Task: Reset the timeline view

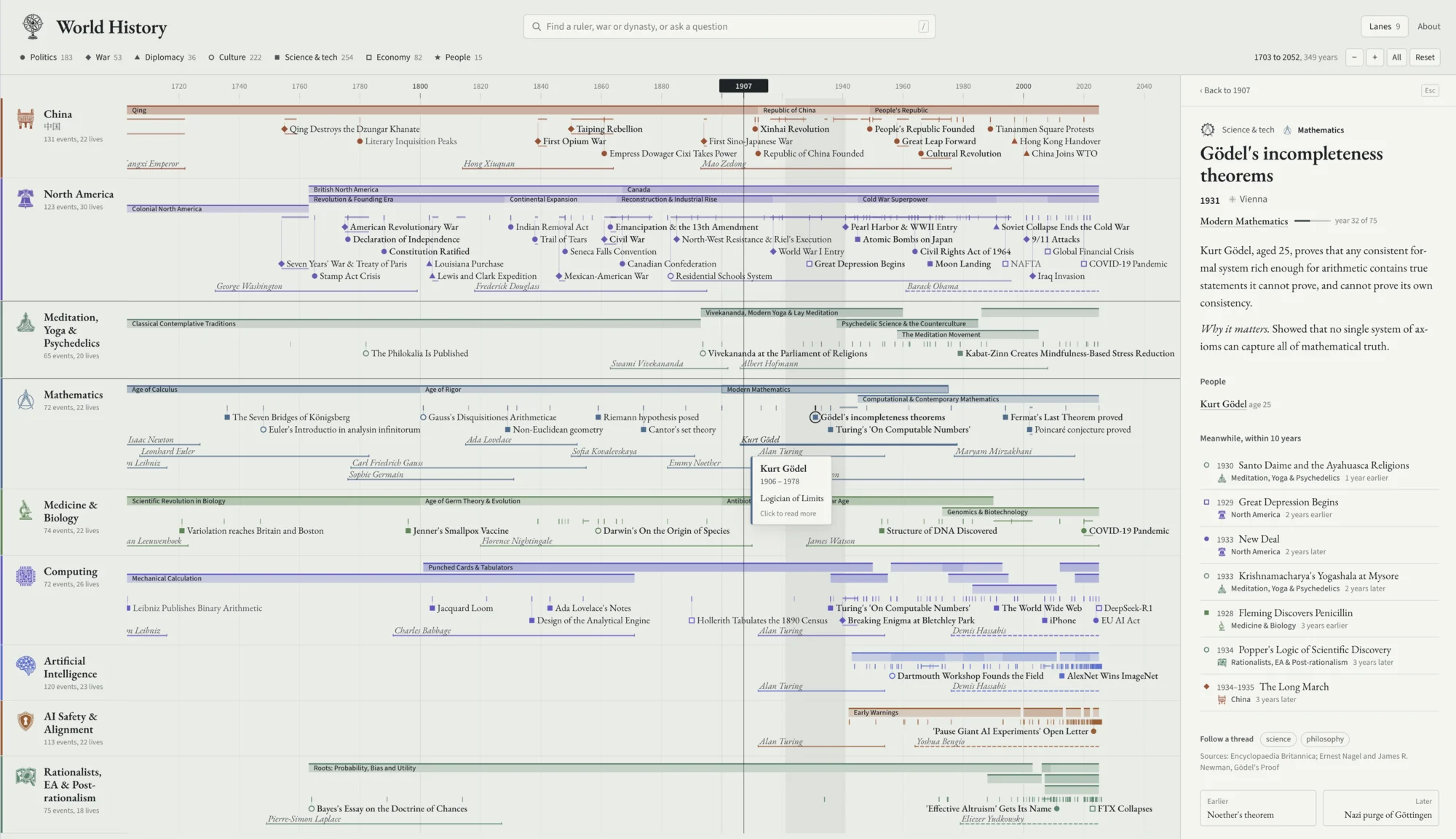Action: pos(1425,58)
